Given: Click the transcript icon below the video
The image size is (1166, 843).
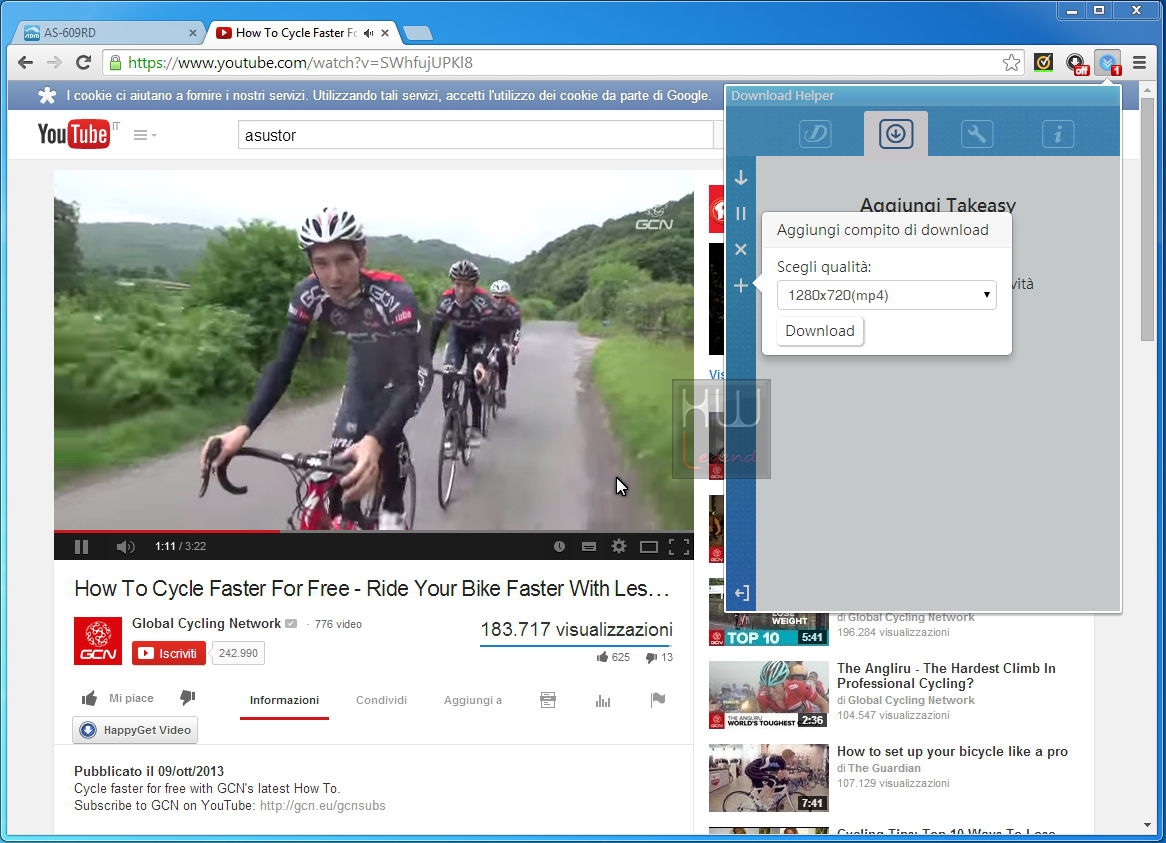Looking at the screenshot, I should coord(548,700).
